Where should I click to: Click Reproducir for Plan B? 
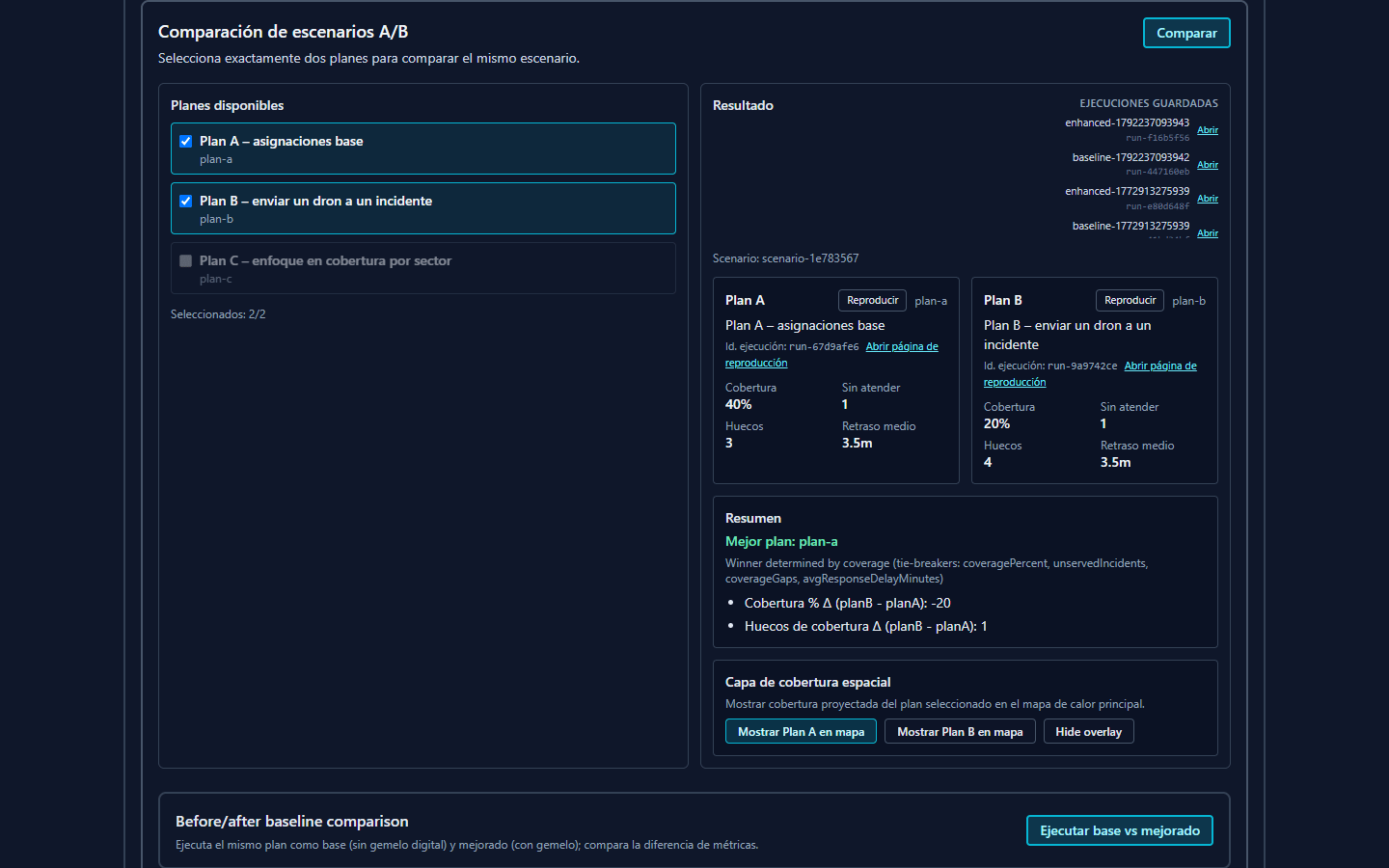click(x=1130, y=301)
